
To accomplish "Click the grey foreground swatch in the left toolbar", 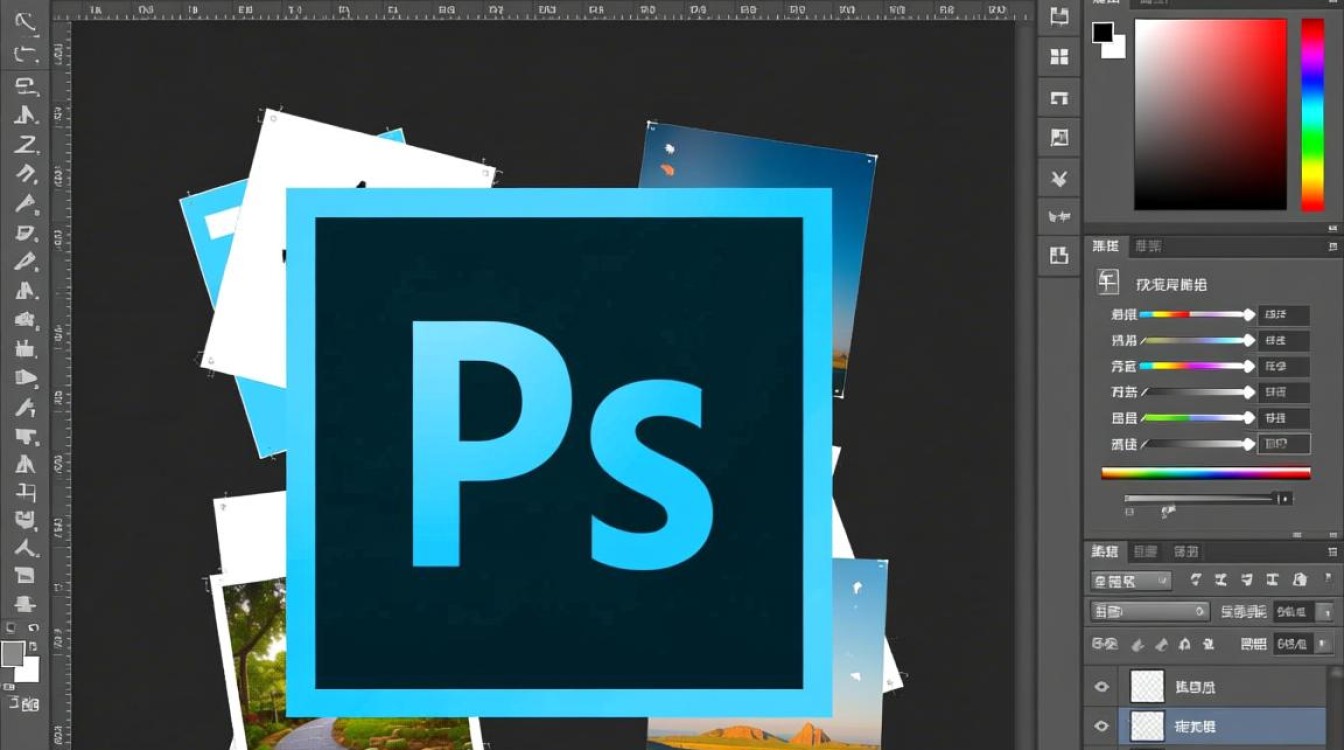I will click(13, 655).
